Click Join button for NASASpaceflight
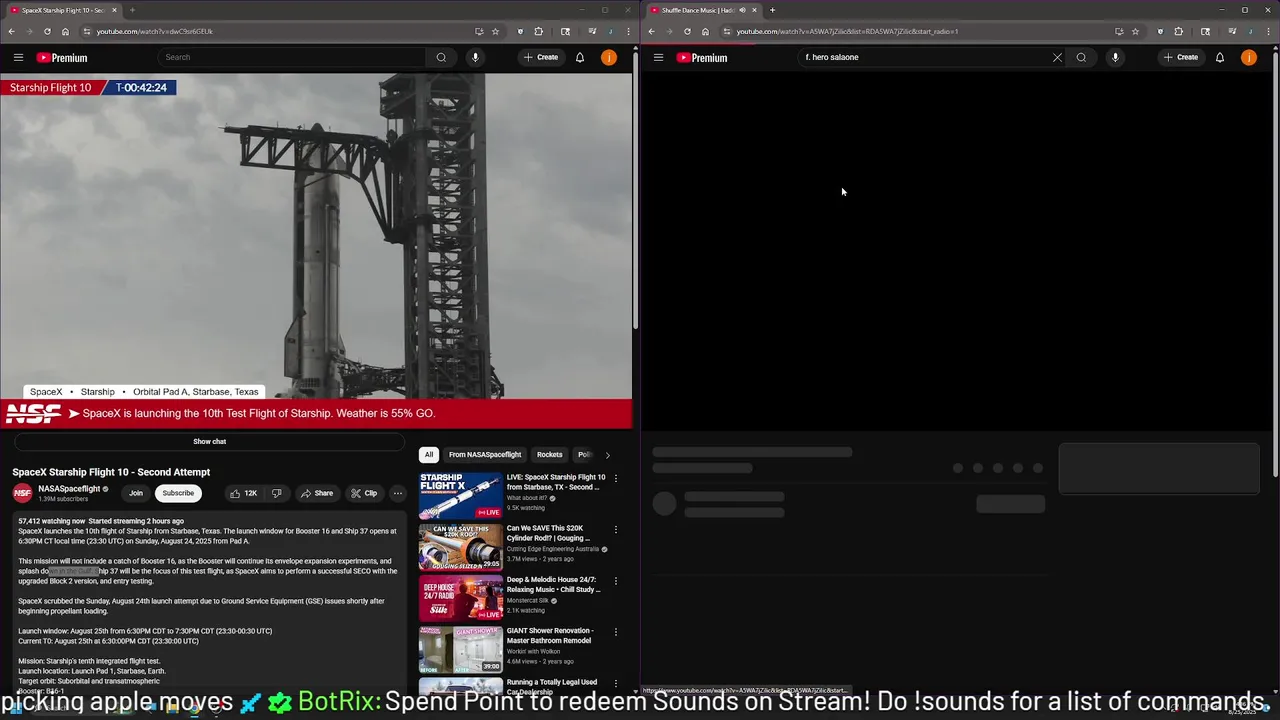The width and height of the screenshot is (1280, 720). 136,493
